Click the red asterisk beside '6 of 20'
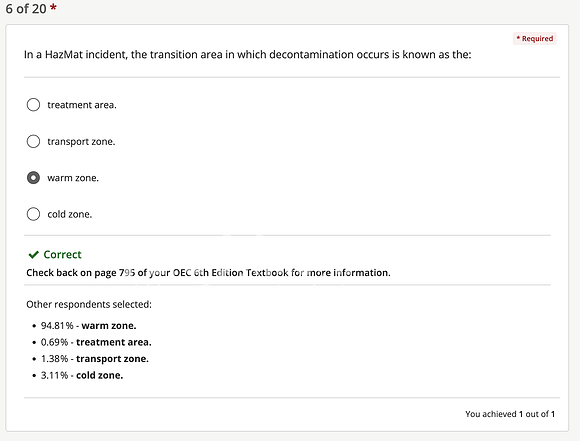Image resolution: width=580 pixels, height=441 pixels. tap(53, 7)
